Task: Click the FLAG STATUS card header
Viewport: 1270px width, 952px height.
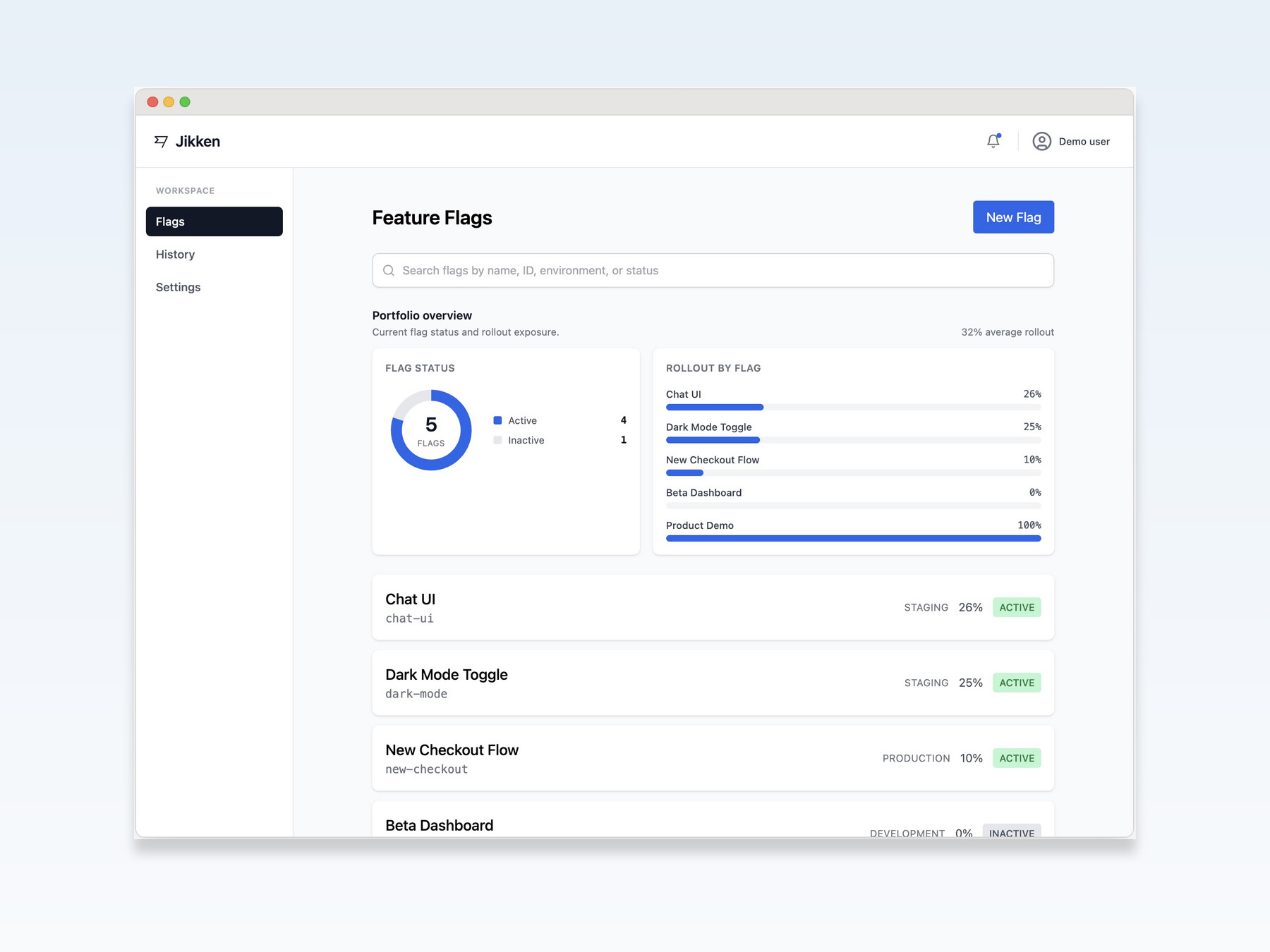Action: coord(420,368)
